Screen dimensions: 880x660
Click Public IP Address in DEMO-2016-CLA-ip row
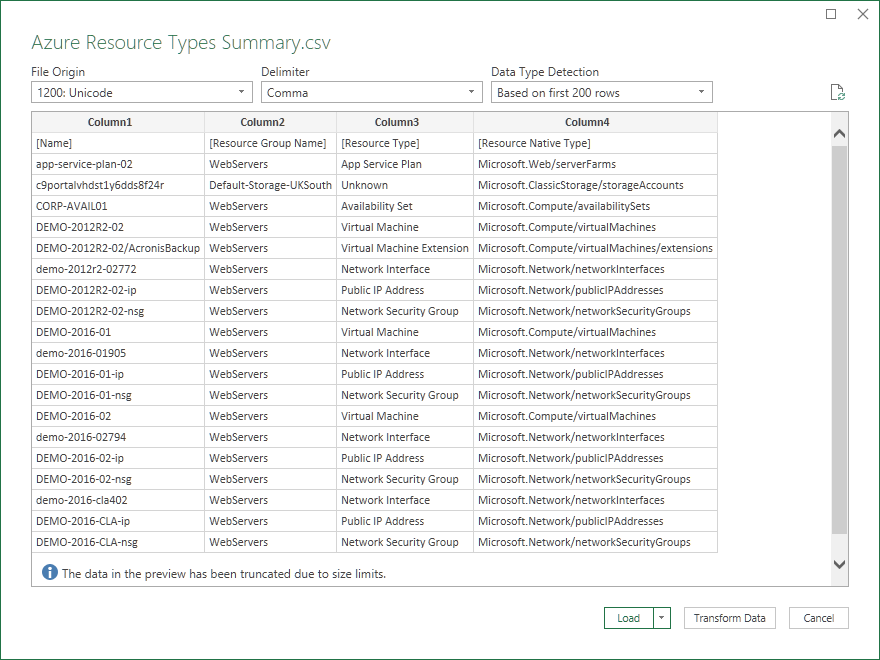pos(405,521)
